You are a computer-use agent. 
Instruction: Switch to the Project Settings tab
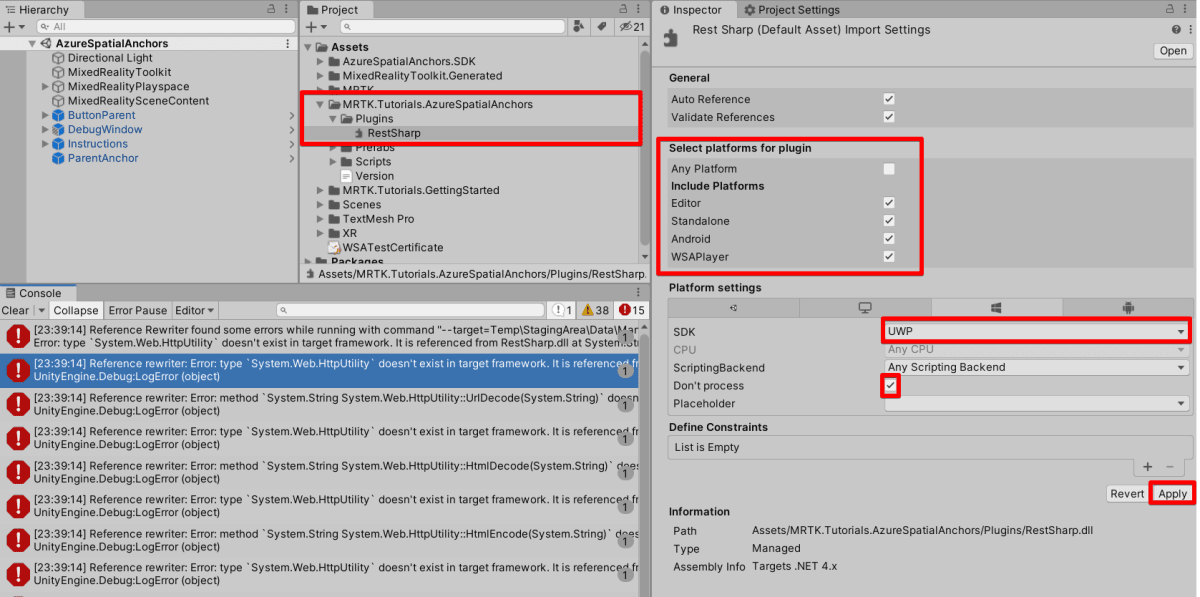[792, 9]
